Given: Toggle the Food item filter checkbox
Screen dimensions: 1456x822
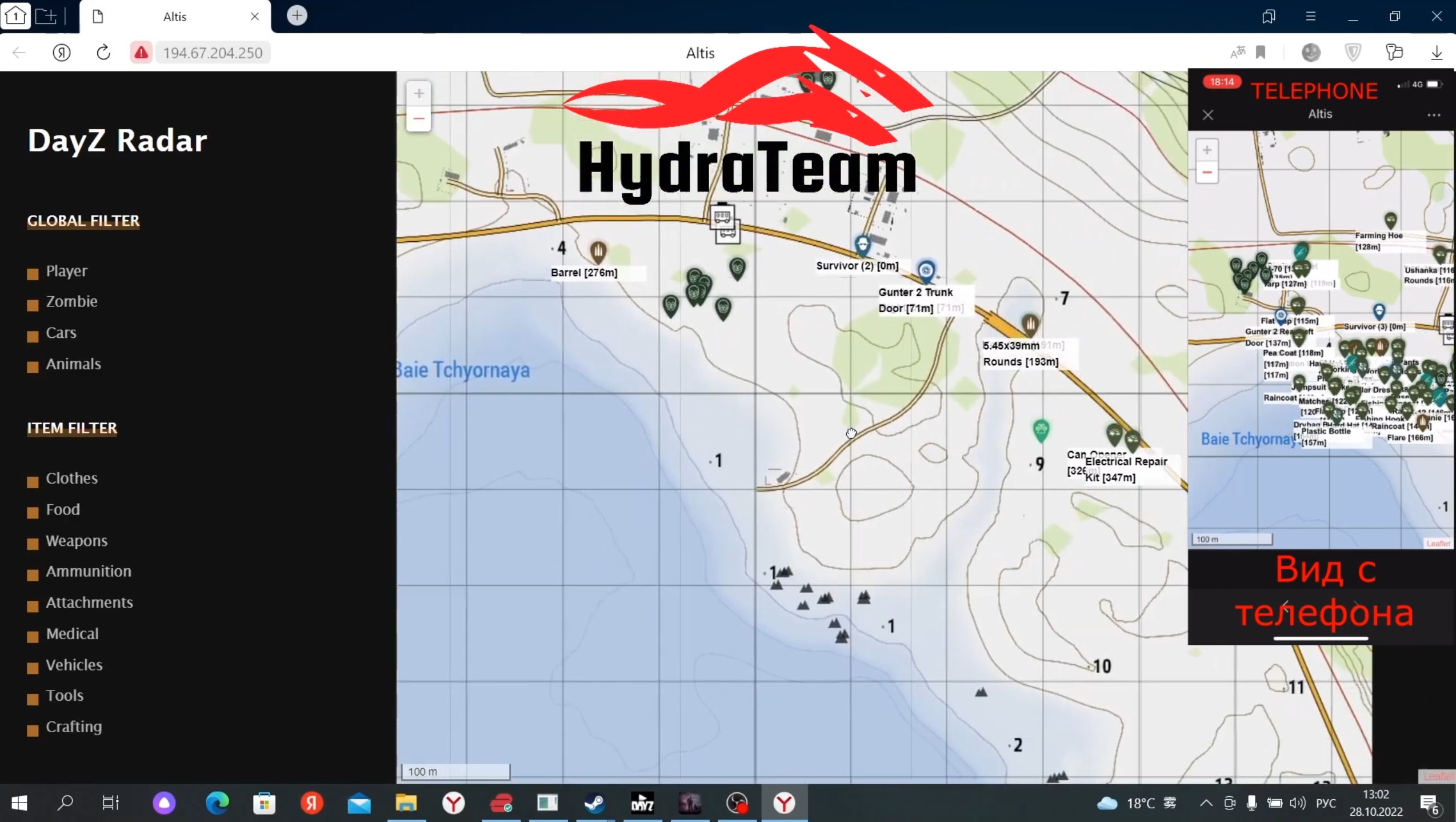Looking at the screenshot, I should coord(33,512).
